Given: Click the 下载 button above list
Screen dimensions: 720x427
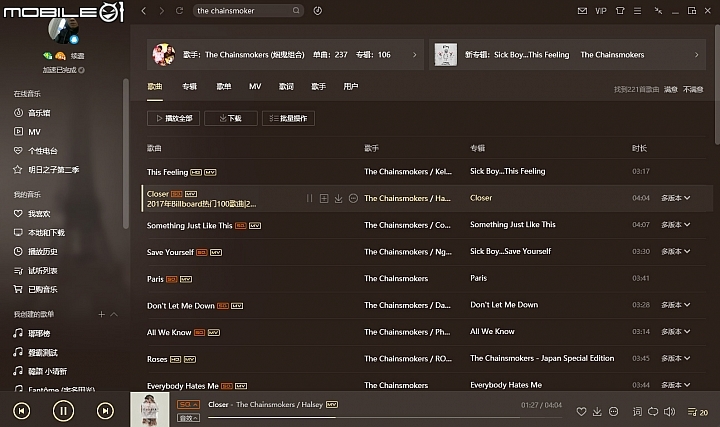Looking at the screenshot, I should (x=231, y=118).
